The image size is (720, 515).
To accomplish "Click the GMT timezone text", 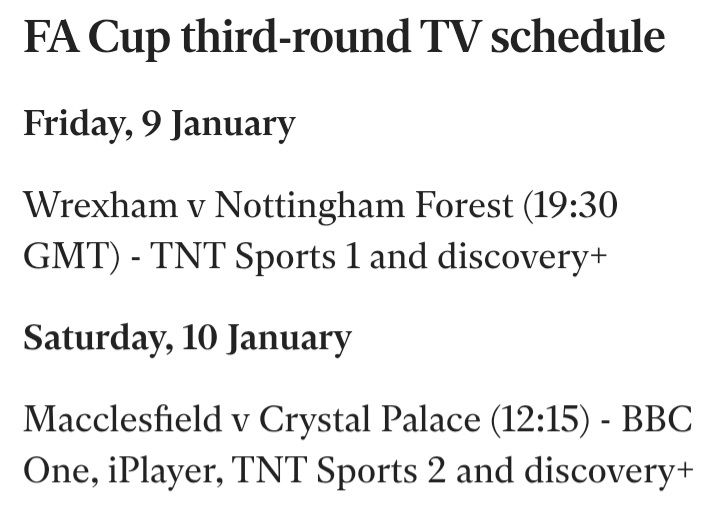I will click(67, 257).
